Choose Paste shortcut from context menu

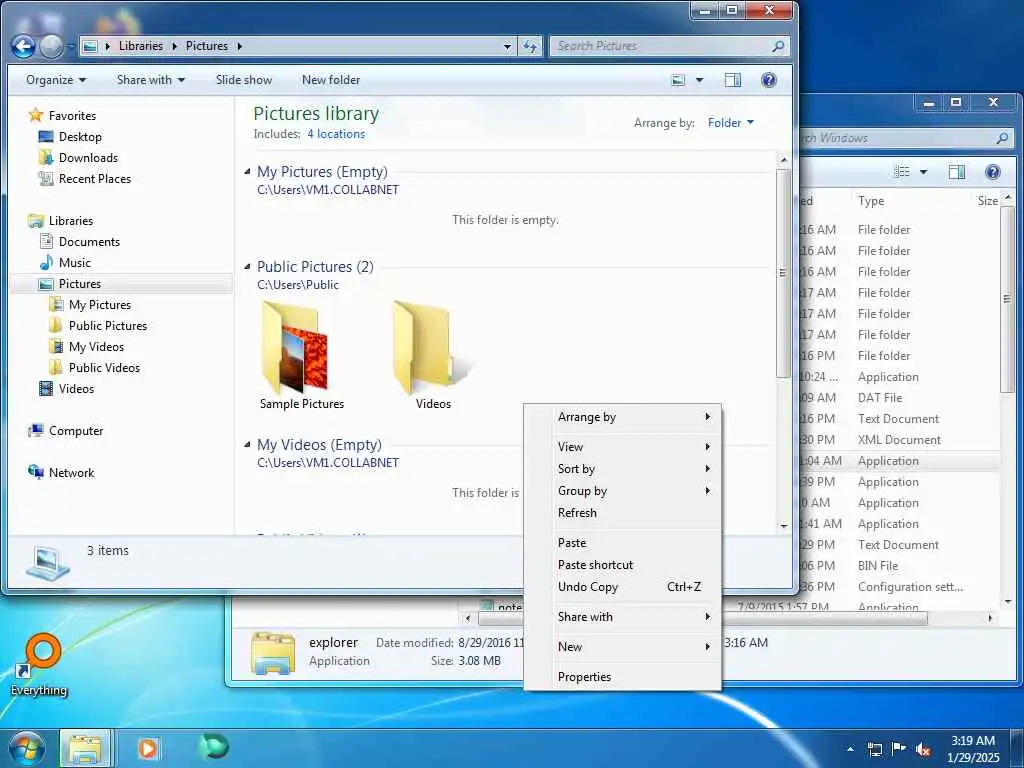coord(622,565)
